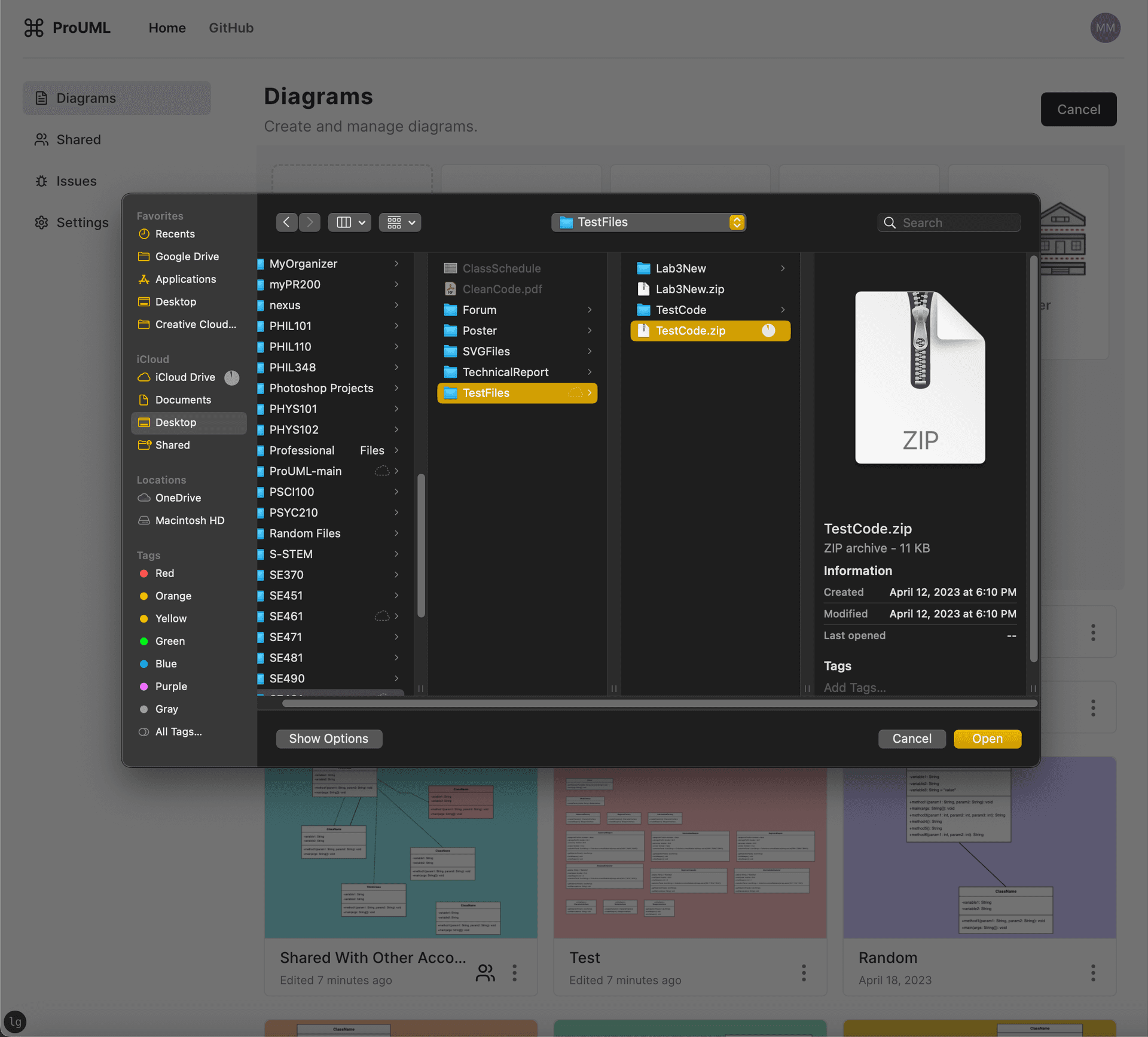Click the Open button to confirm
The image size is (1148, 1037).
click(987, 738)
